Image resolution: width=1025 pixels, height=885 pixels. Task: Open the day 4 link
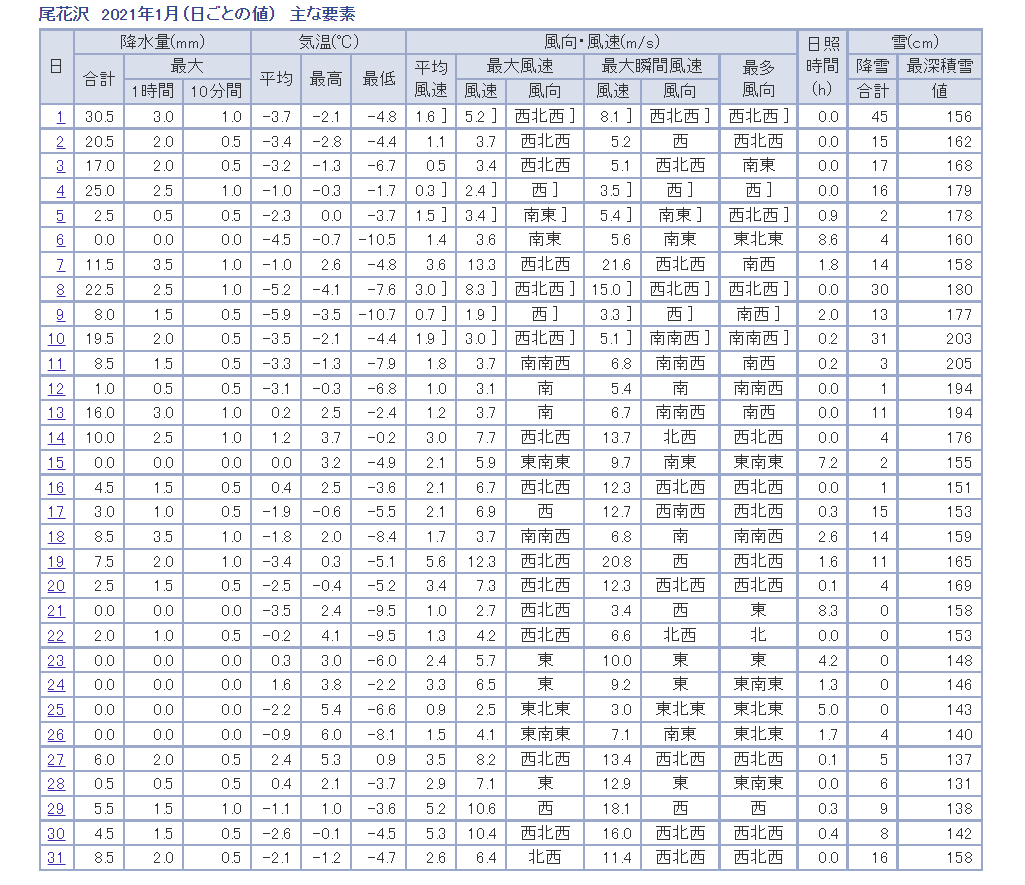(x=60, y=191)
